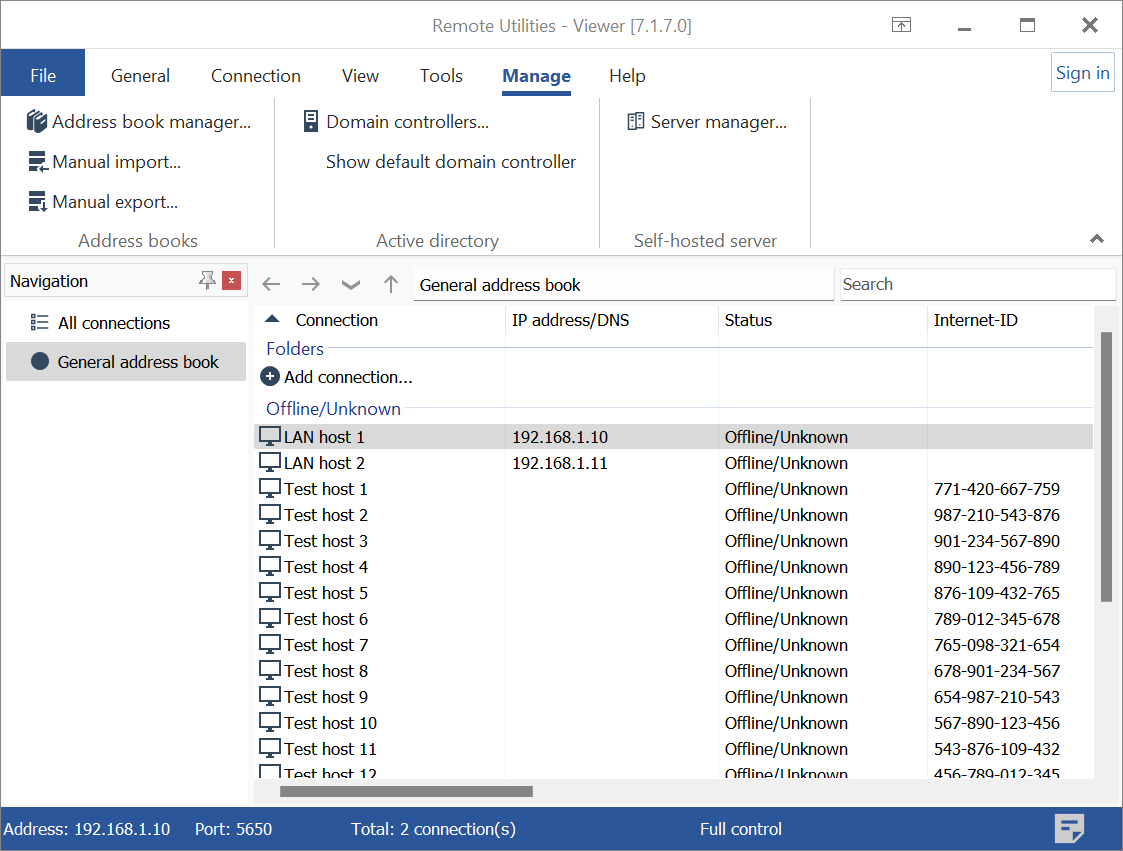Click into the Search field

point(976,284)
